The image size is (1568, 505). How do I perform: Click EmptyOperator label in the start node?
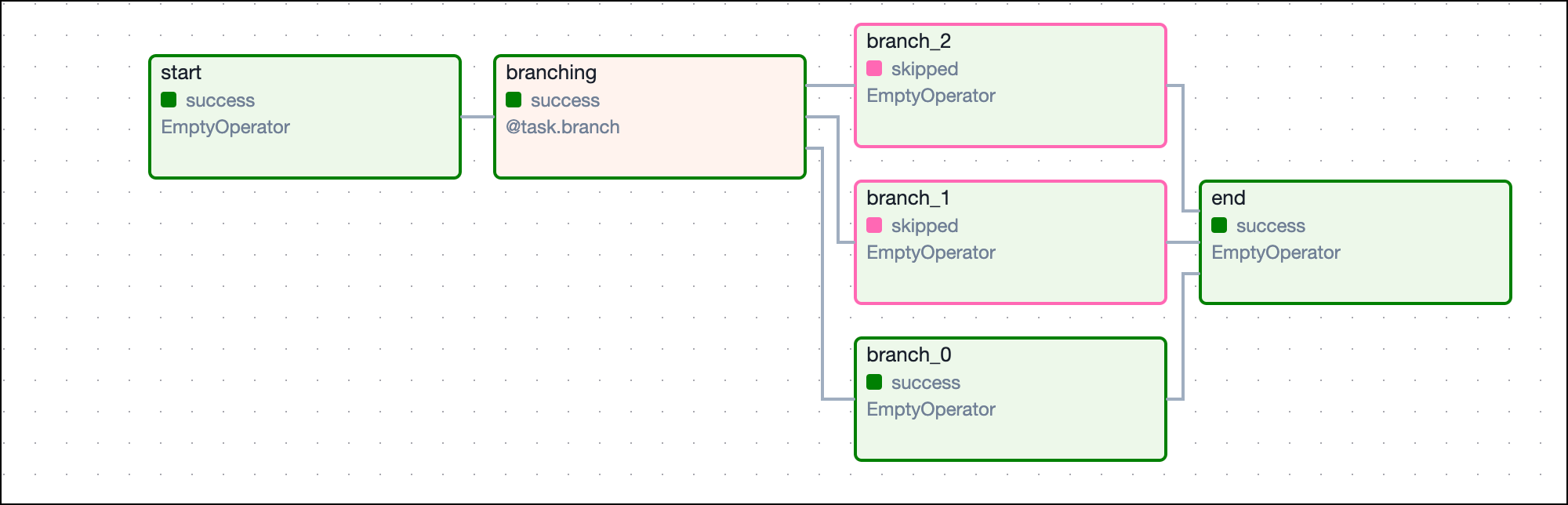click(225, 127)
